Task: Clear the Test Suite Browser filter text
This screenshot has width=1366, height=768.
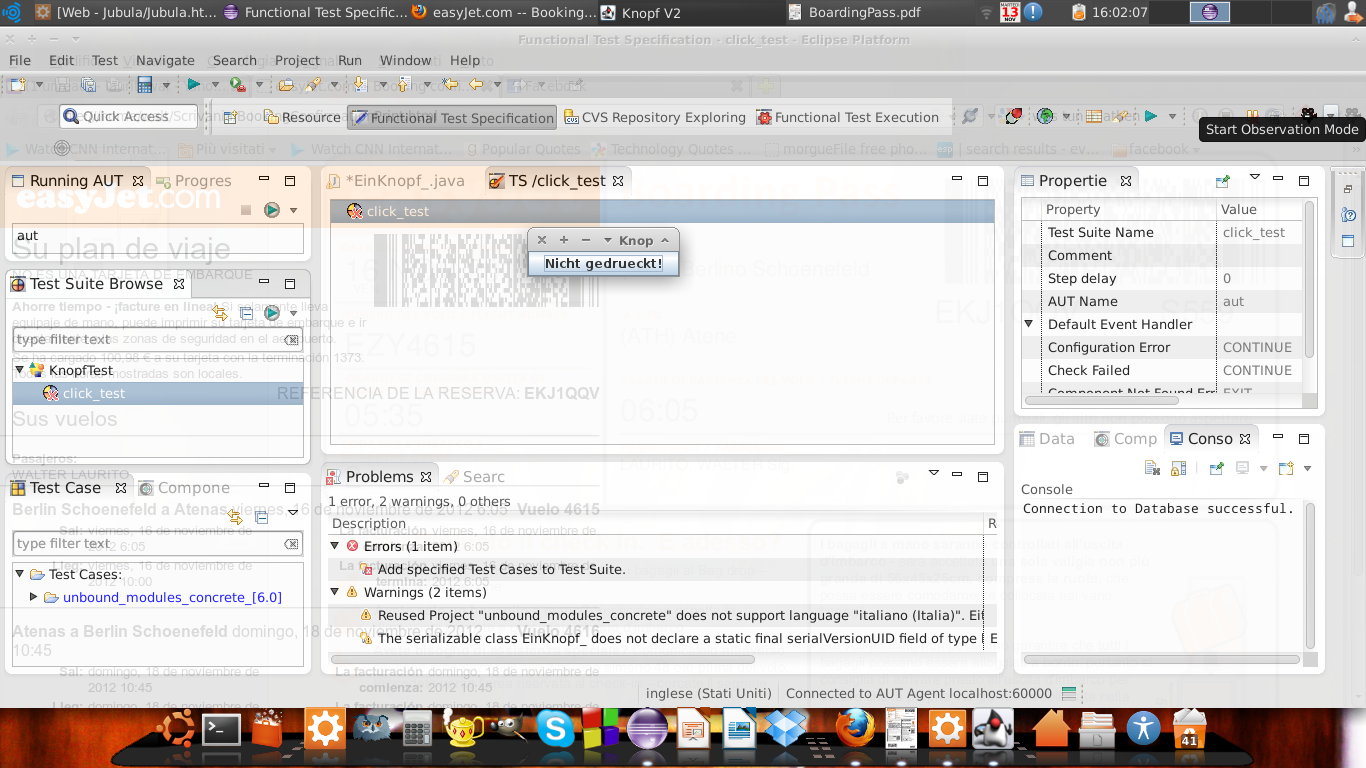Action: pyautogui.click(x=291, y=340)
